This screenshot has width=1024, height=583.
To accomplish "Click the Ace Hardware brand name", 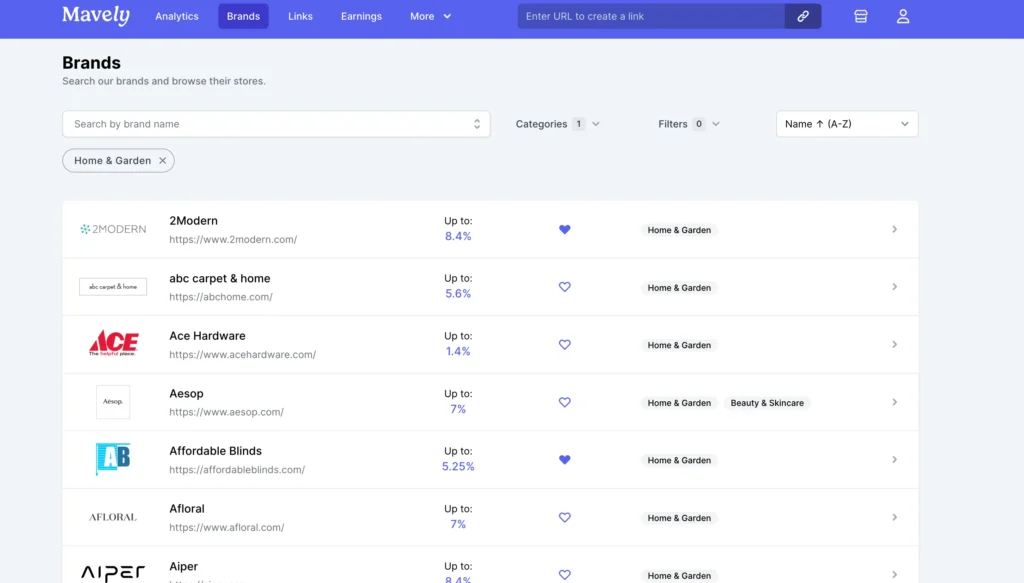I will (x=207, y=336).
